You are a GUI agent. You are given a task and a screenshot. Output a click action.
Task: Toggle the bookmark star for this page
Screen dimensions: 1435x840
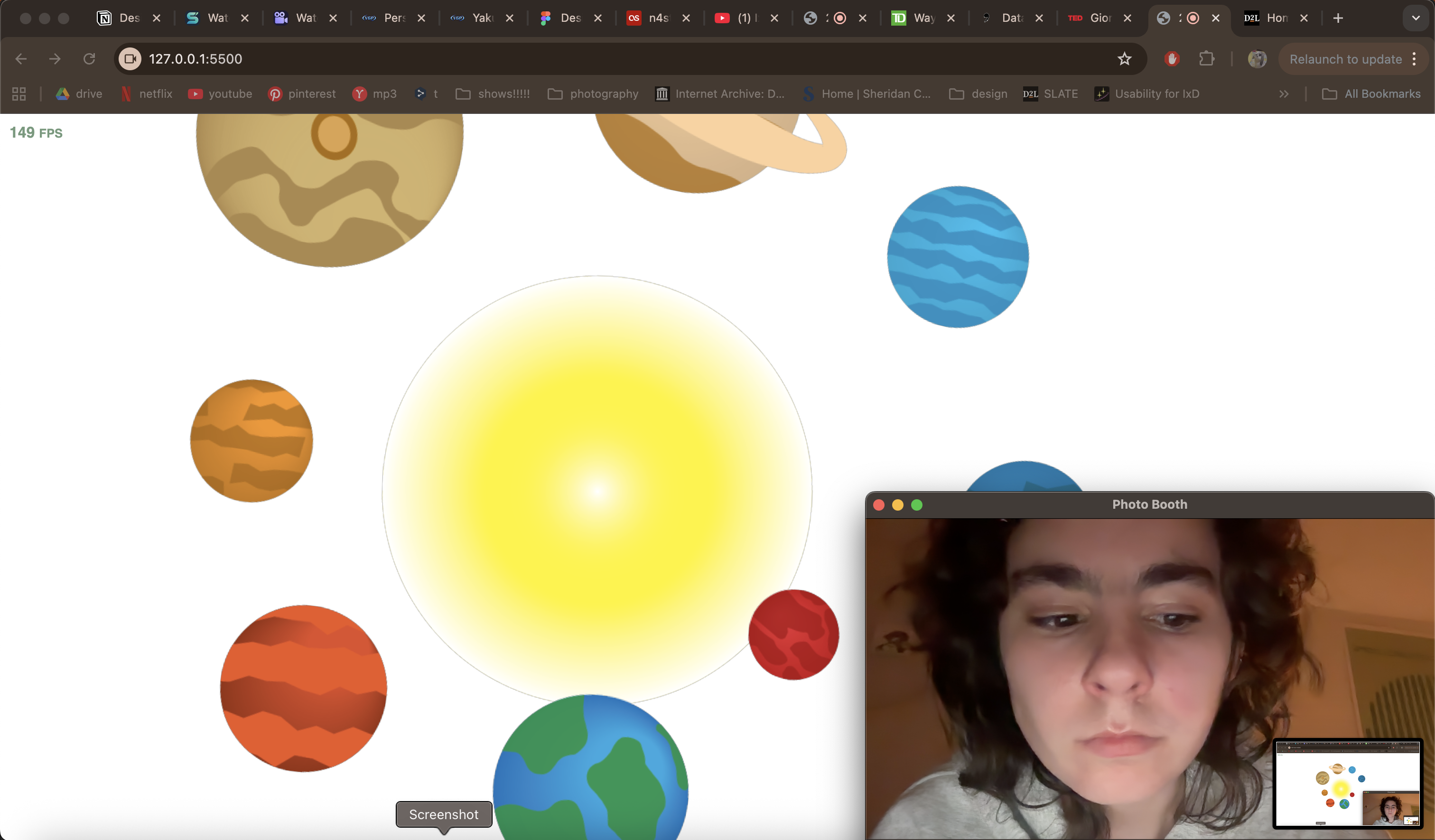1125,59
